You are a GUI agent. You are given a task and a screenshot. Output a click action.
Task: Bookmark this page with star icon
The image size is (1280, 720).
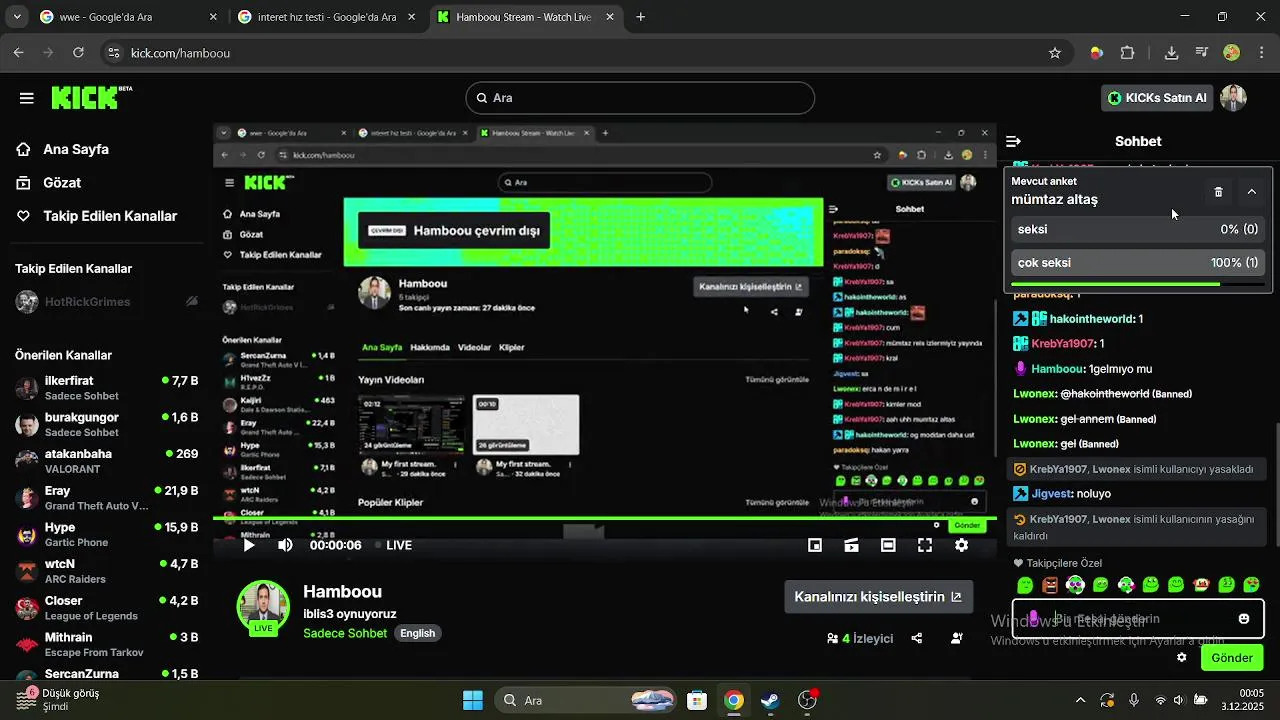(1054, 53)
